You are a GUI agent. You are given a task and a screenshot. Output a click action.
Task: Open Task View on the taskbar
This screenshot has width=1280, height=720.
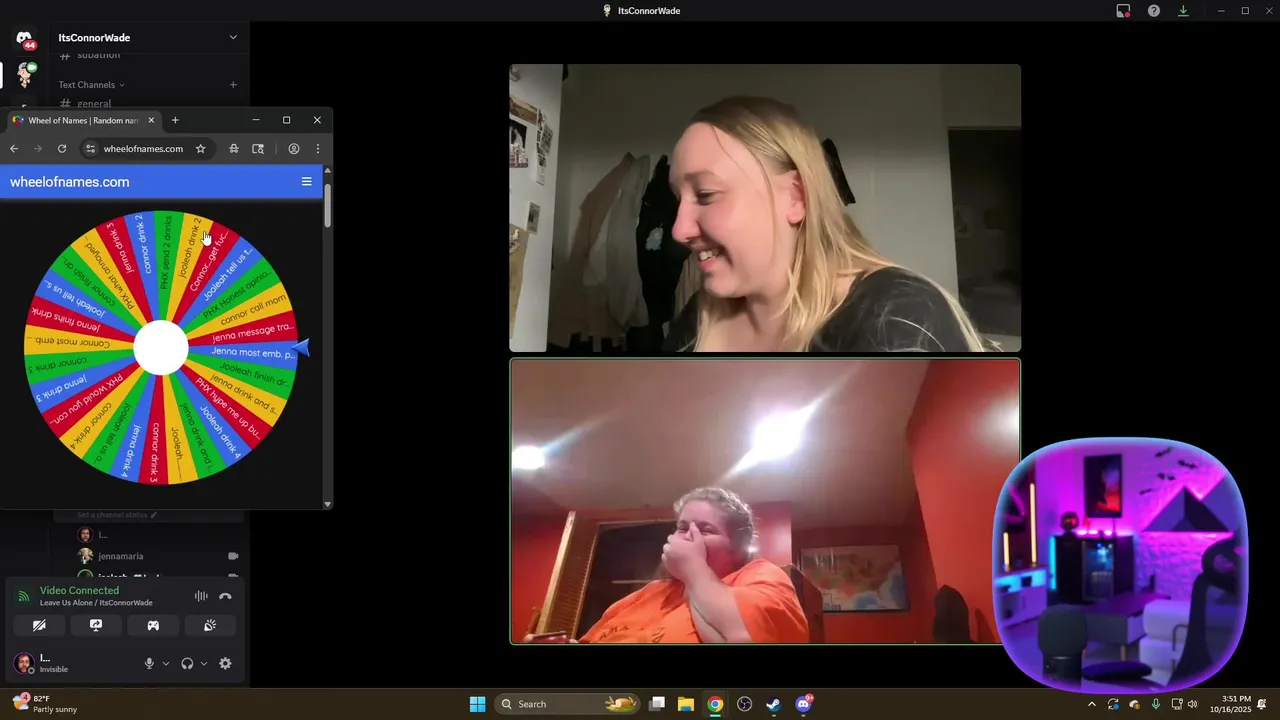657,704
